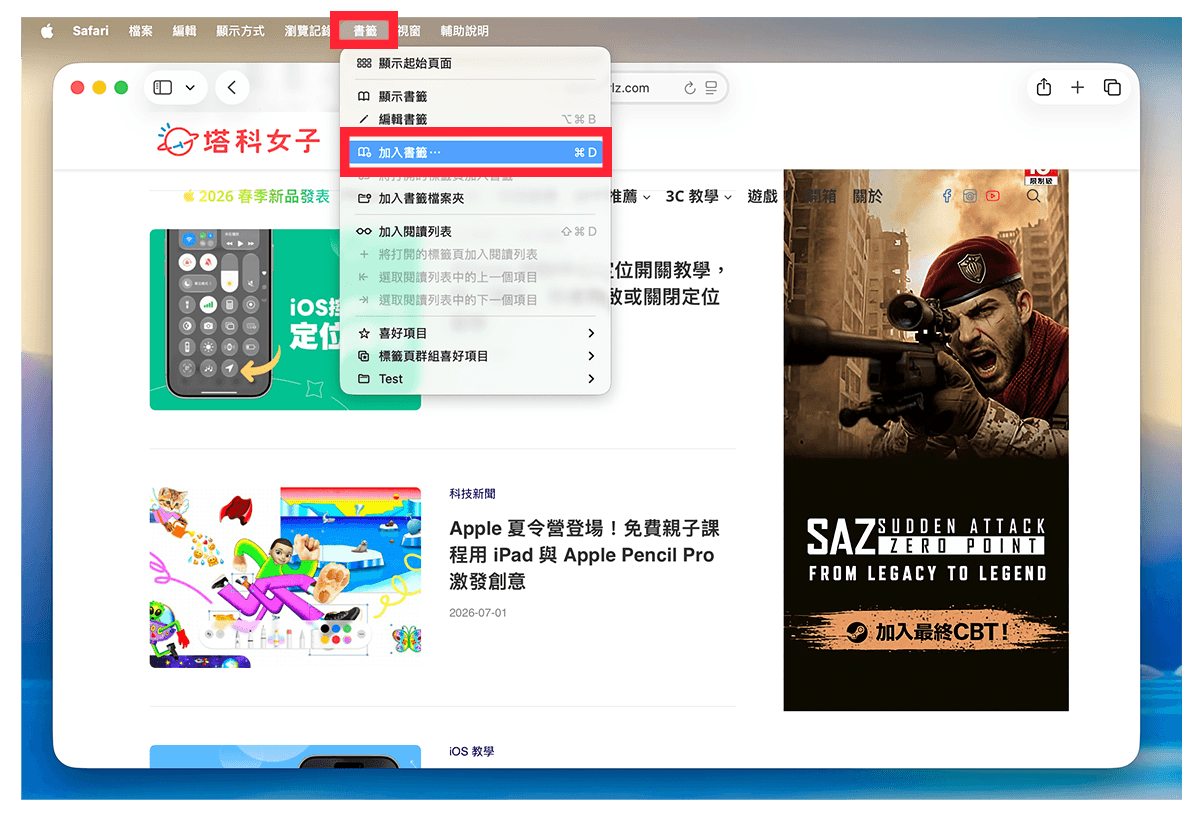Open the page menu icon in address bar

pyautogui.click(x=712, y=89)
